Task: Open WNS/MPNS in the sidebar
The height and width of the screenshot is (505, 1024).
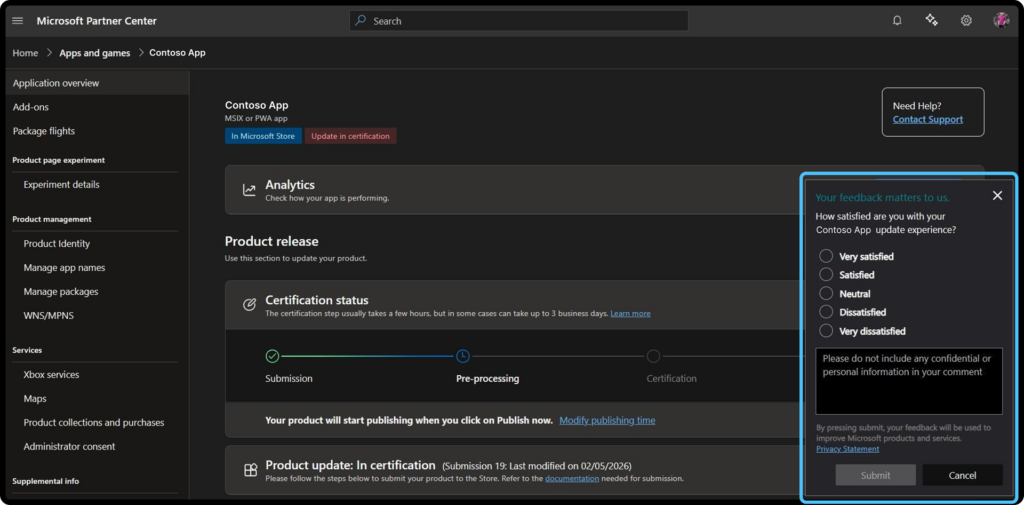Action: pos(48,316)
